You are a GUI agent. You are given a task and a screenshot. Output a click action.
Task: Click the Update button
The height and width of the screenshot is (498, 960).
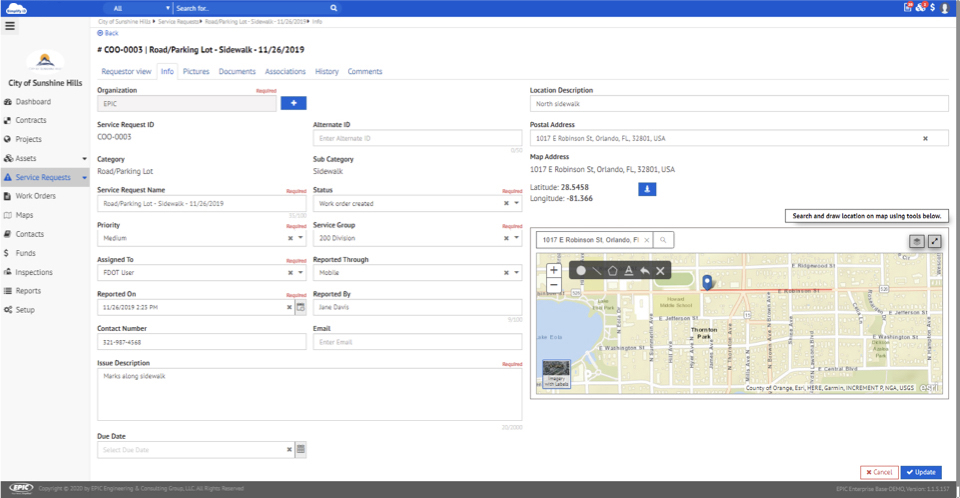[x=921, y=472]
